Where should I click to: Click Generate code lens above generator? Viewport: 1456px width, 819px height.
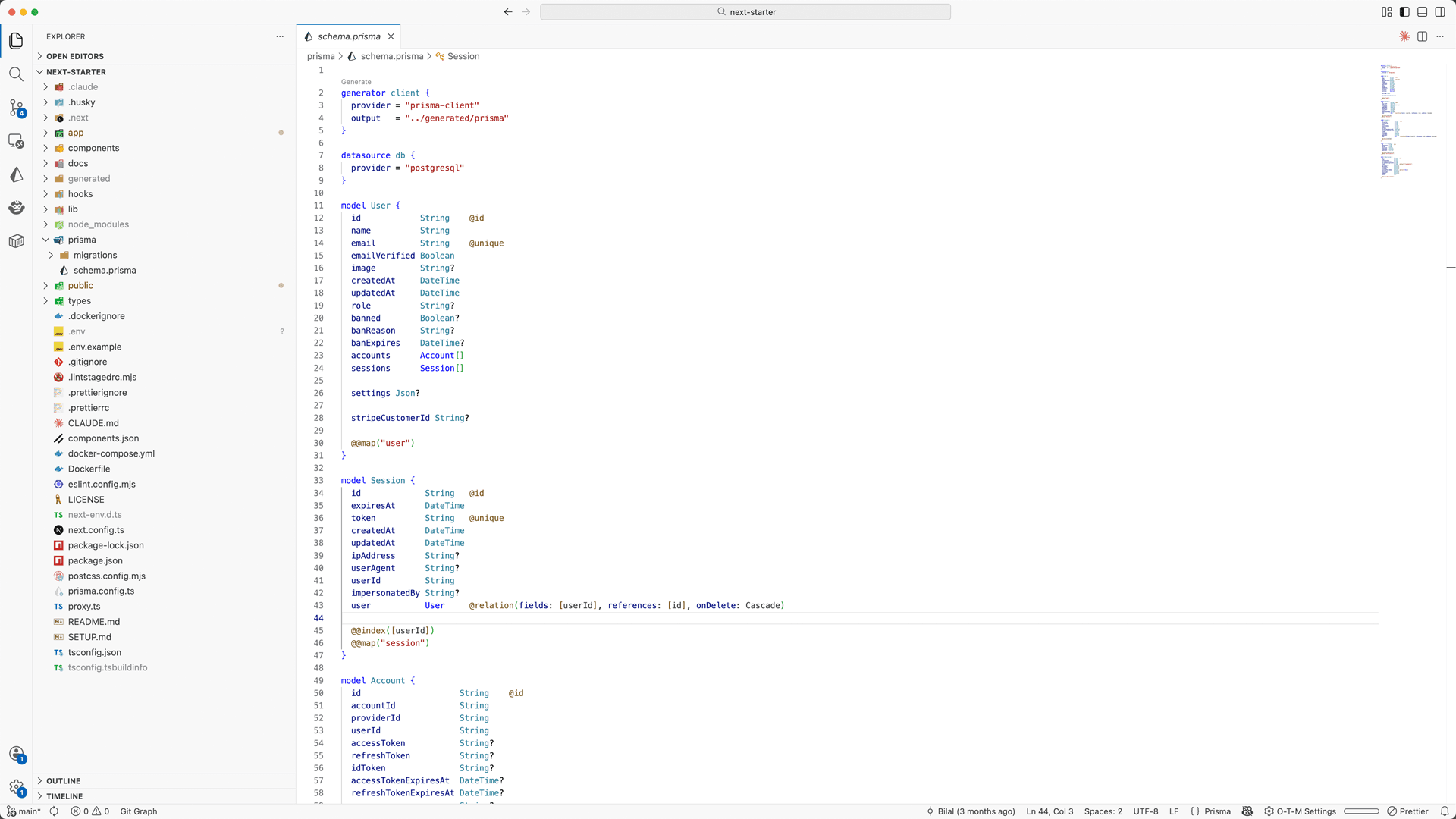356,82
